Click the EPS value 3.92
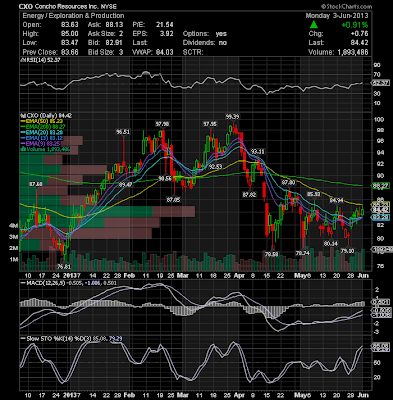 click(x=167, y=34)
